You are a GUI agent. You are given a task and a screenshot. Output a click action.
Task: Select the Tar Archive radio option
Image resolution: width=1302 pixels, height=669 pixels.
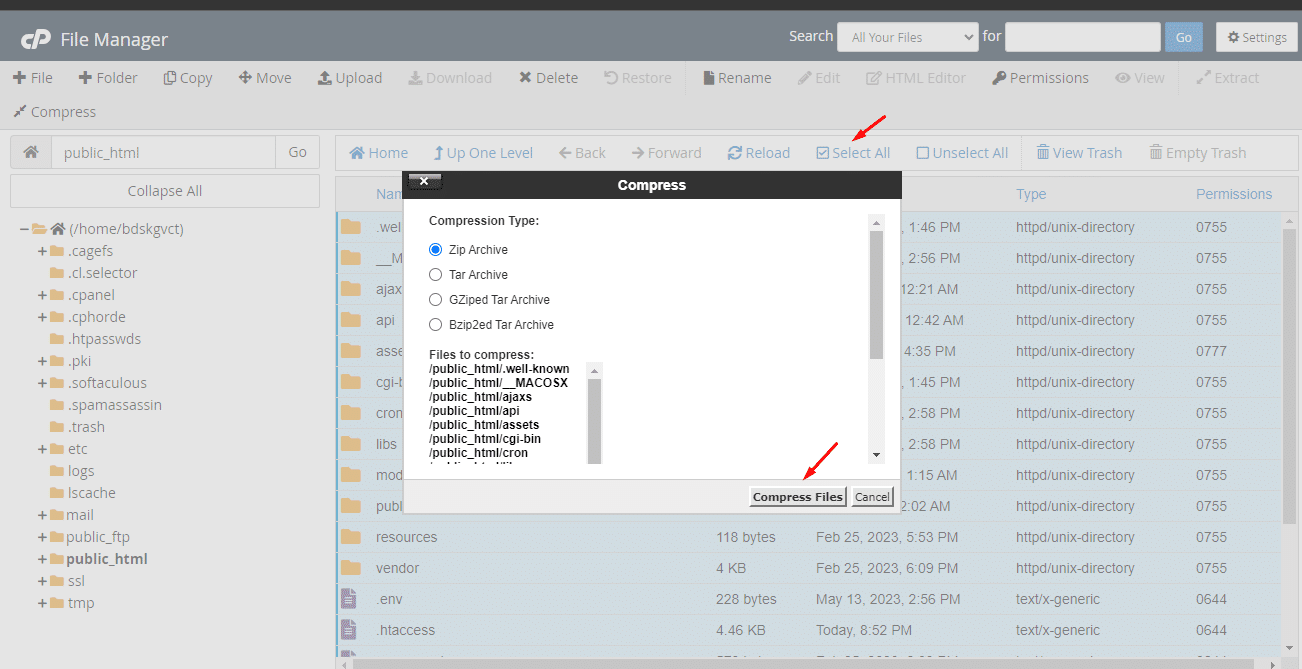pos(435,275)
